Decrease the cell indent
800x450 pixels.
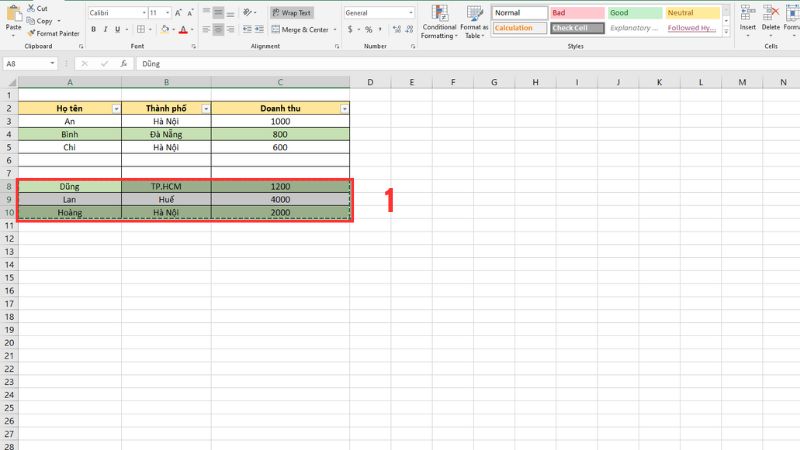(247, 30)
